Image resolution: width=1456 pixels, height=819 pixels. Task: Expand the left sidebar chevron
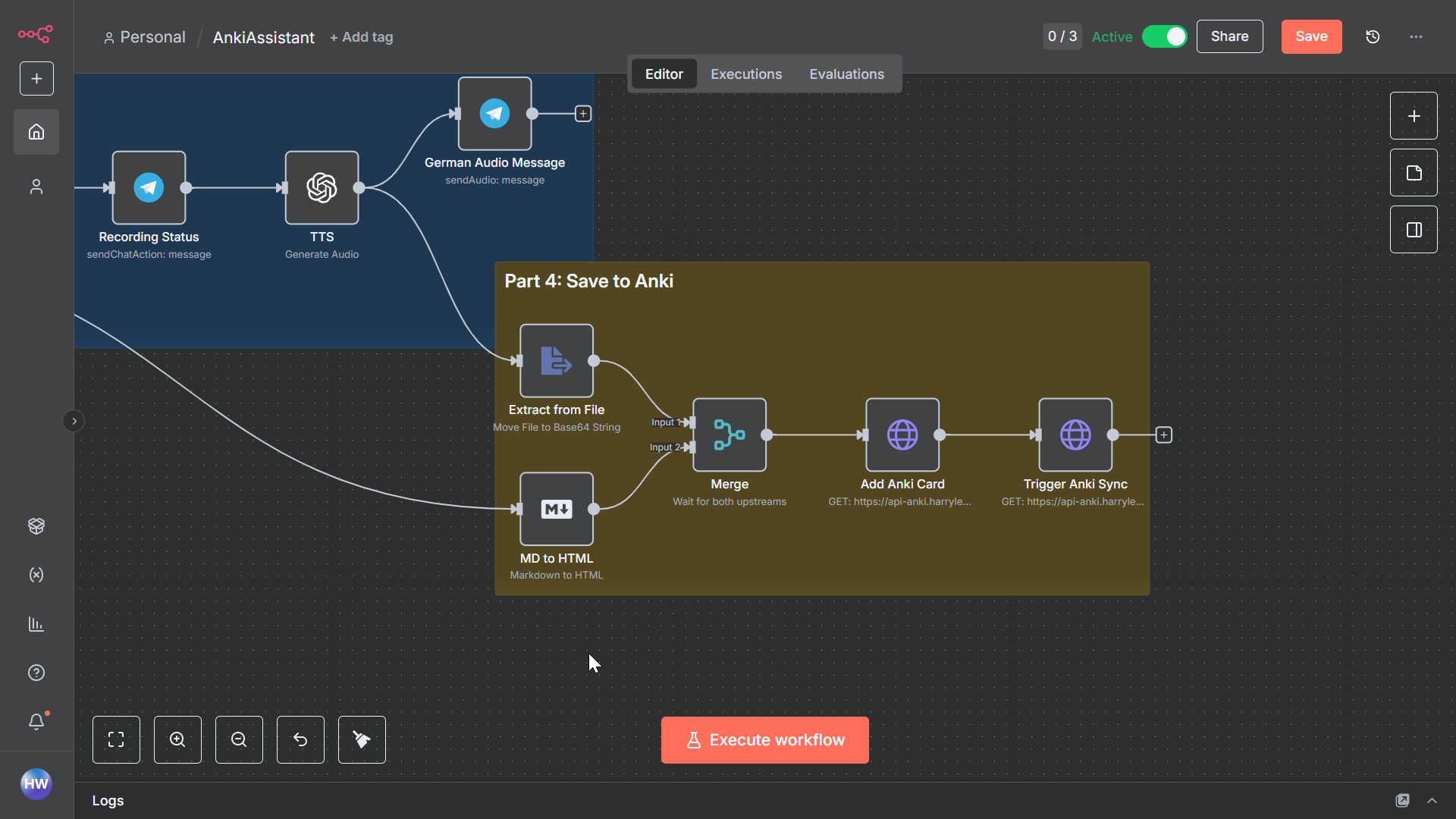point(74,421)
